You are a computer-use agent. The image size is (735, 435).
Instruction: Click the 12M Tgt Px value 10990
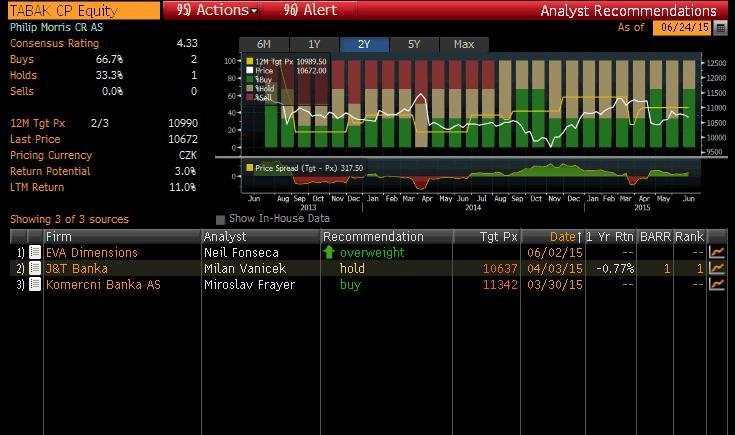[x=183, y=123]
